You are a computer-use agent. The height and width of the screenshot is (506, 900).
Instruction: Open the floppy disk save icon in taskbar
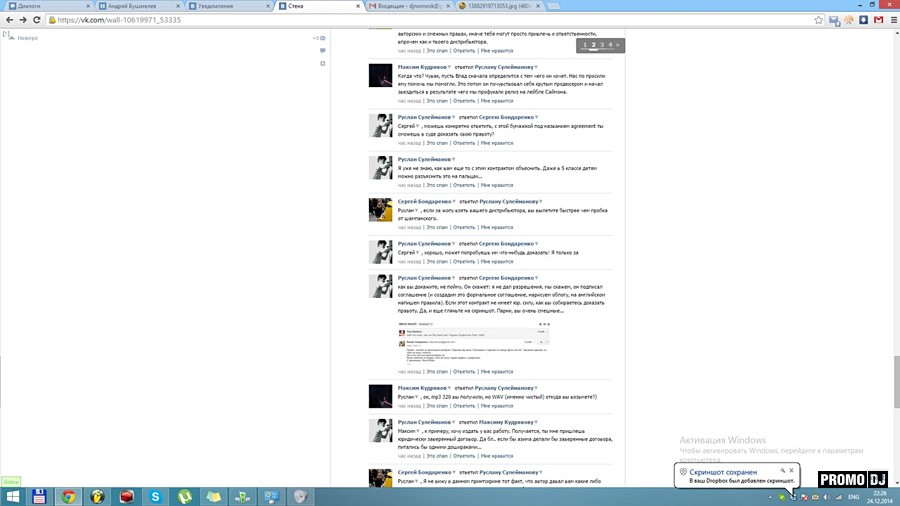click(x=39, y=496)
